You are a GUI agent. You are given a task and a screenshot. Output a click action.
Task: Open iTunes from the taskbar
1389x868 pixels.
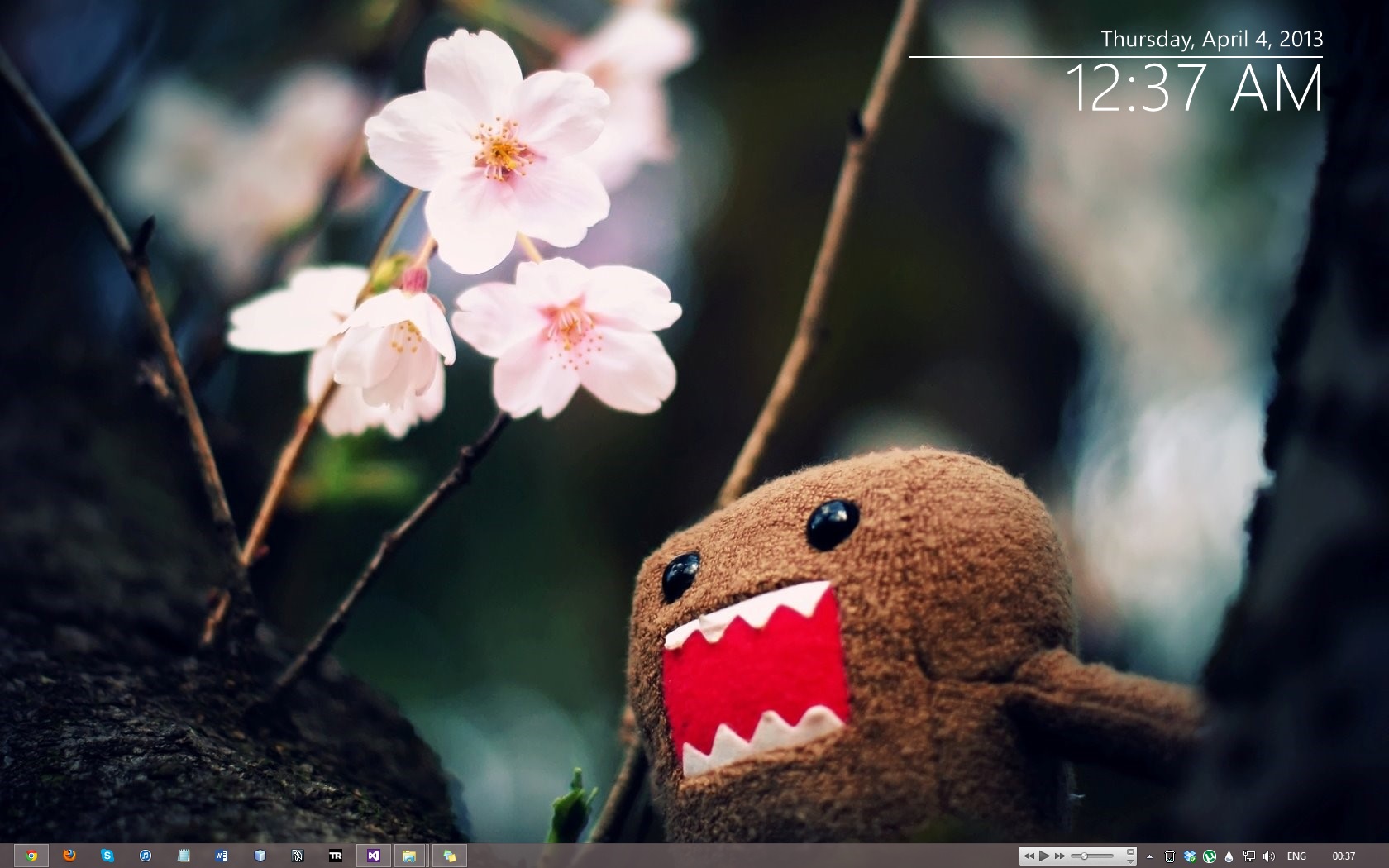point(146,856)
